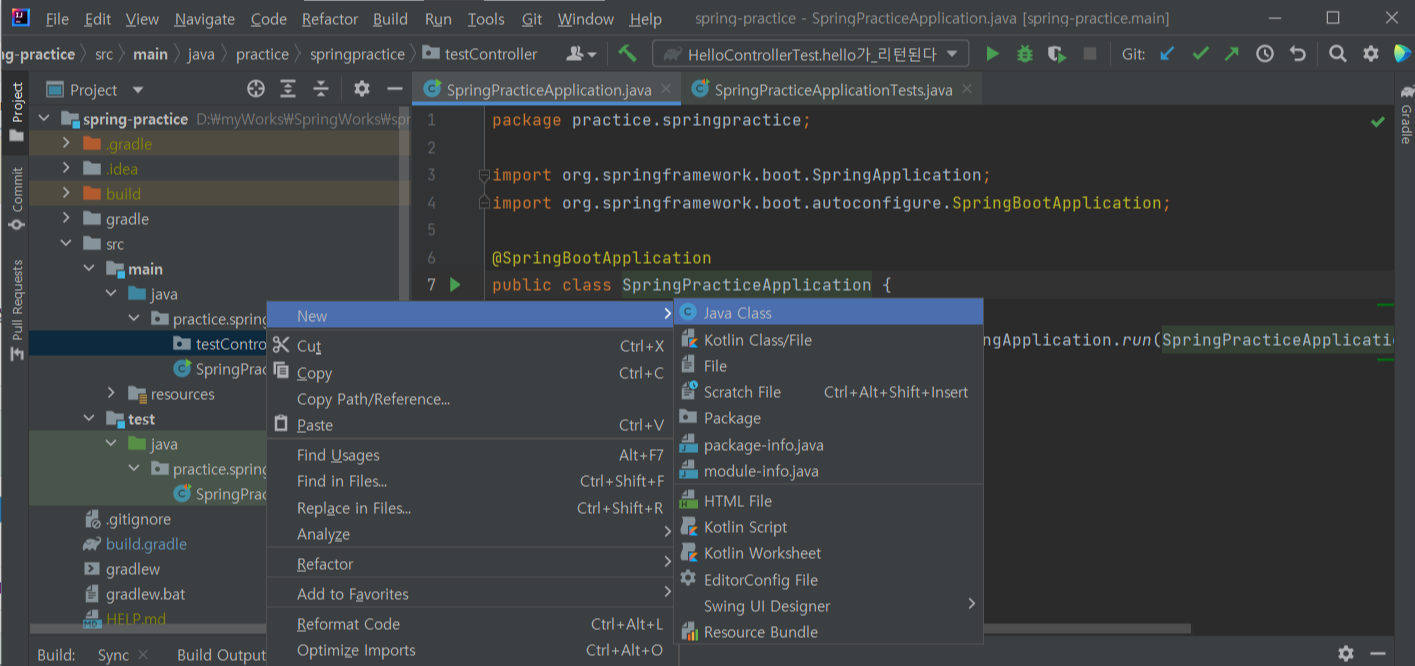Choose Resource Bundle in New submenu

pyautogui.click(x=829, y=632)
